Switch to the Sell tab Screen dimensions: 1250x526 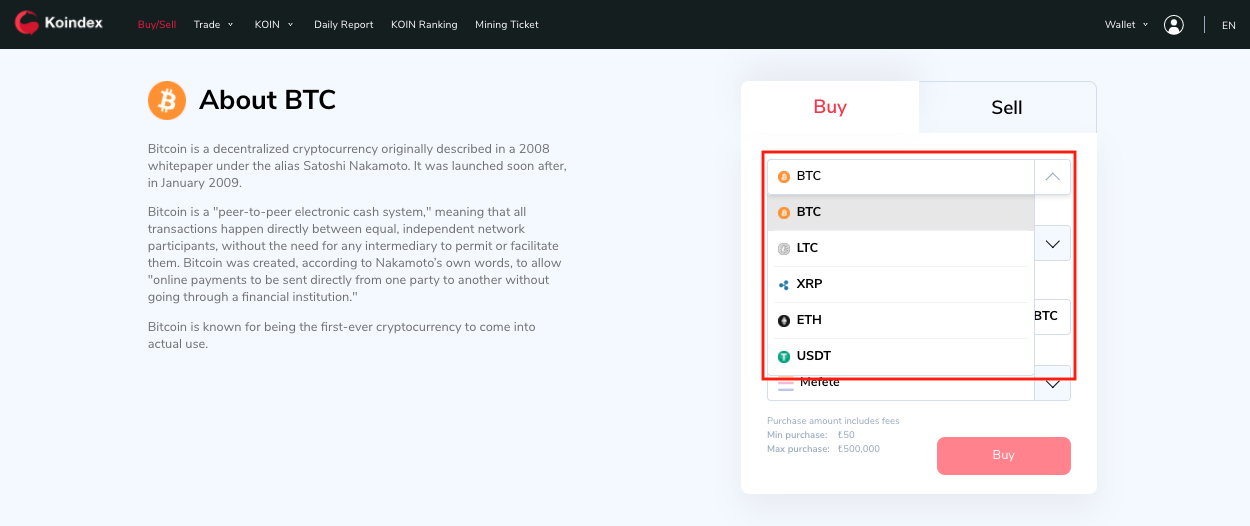[1006, 108]
